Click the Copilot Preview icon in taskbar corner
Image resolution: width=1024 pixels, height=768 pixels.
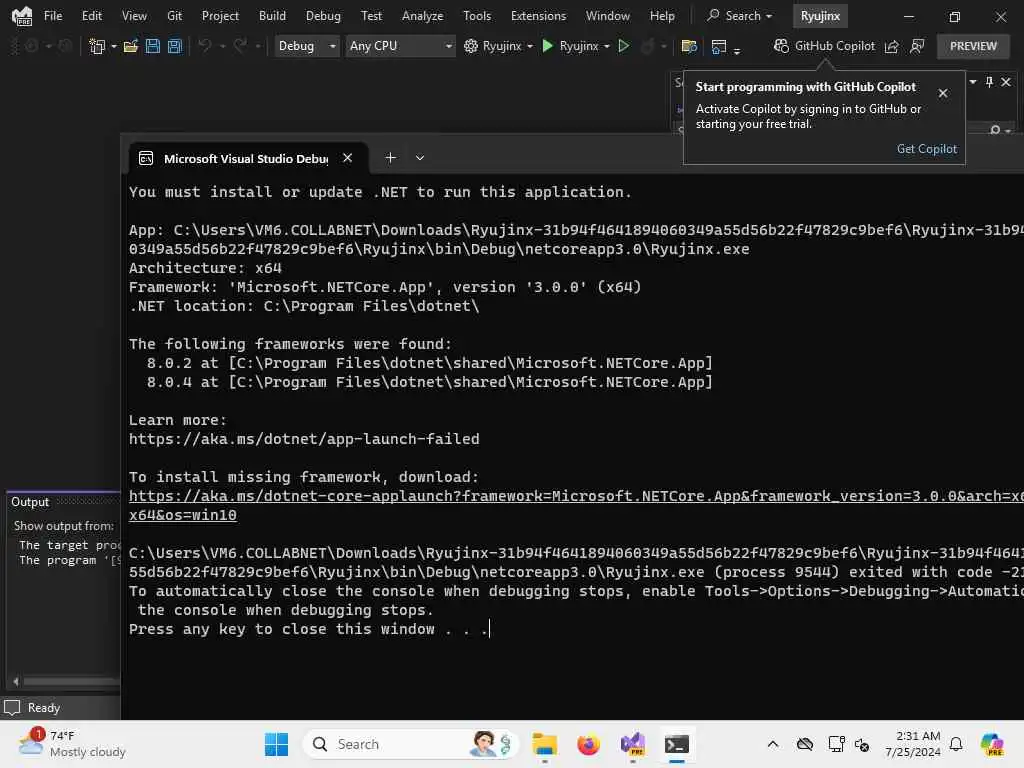(x=992, y=744)
